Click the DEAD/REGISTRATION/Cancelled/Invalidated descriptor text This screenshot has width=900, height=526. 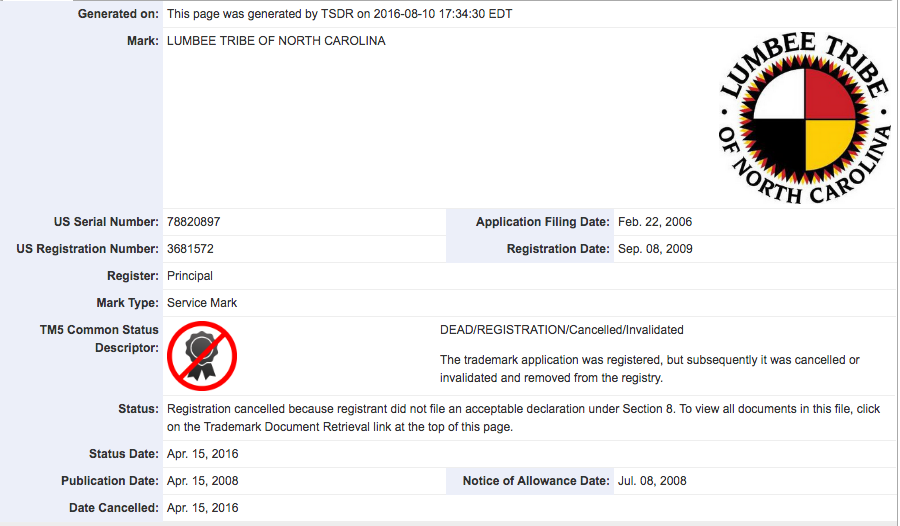(x=562, y=330)
